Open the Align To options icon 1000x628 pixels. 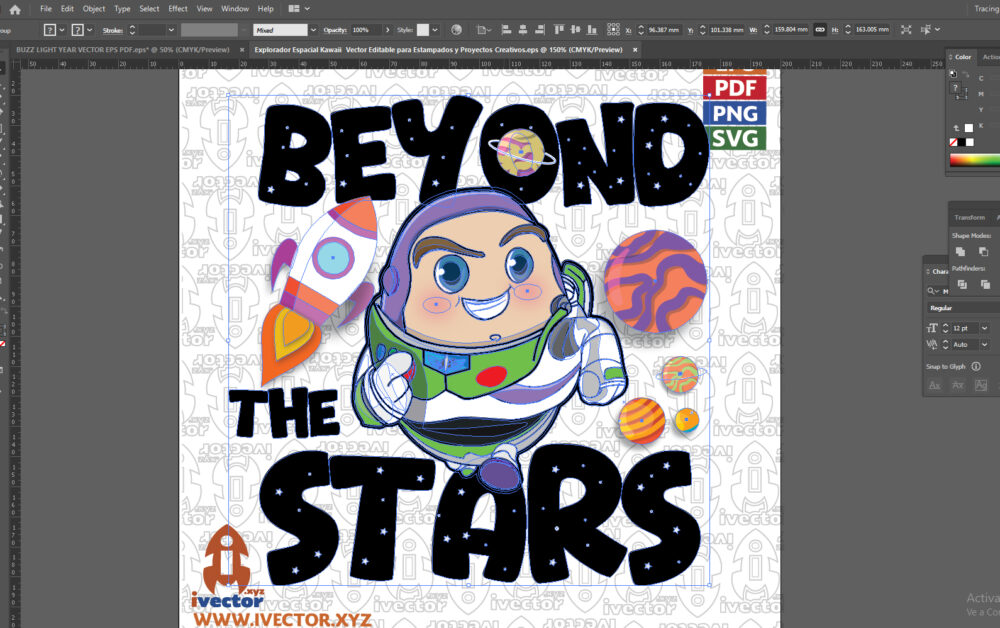[483, 30]
